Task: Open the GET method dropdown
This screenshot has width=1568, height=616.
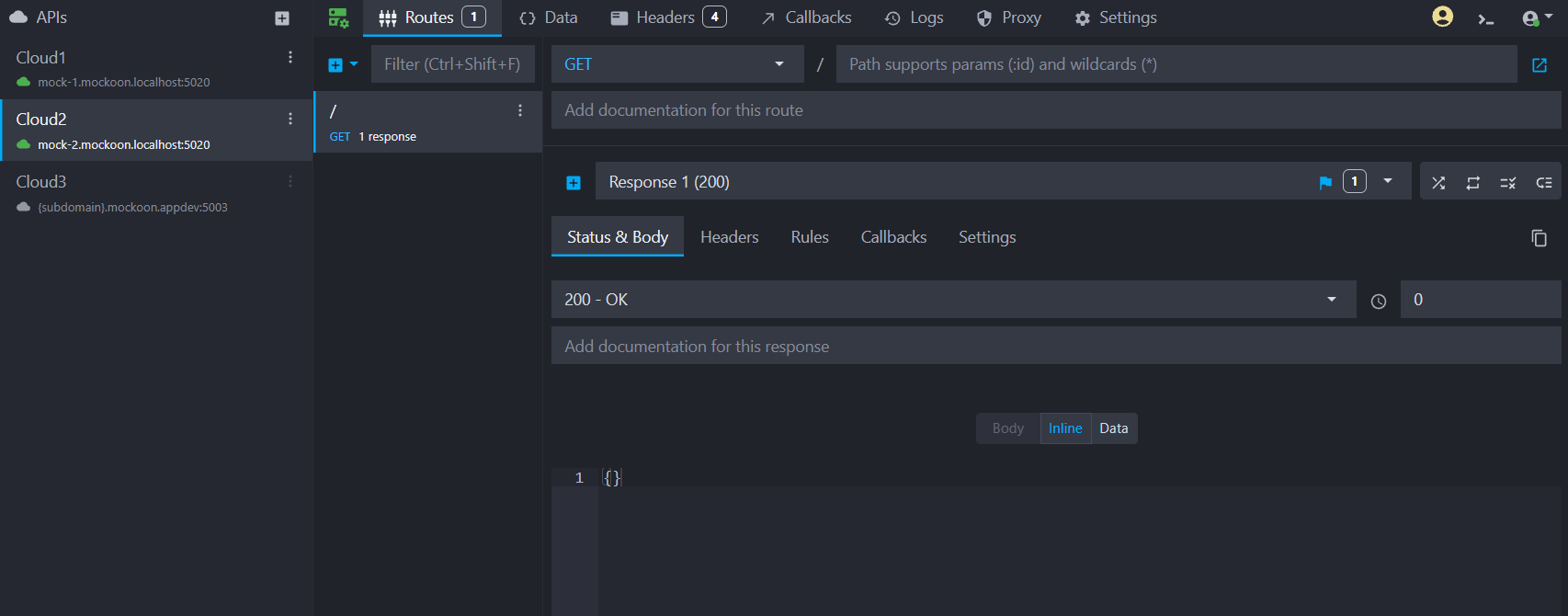Action: [677, 64]
